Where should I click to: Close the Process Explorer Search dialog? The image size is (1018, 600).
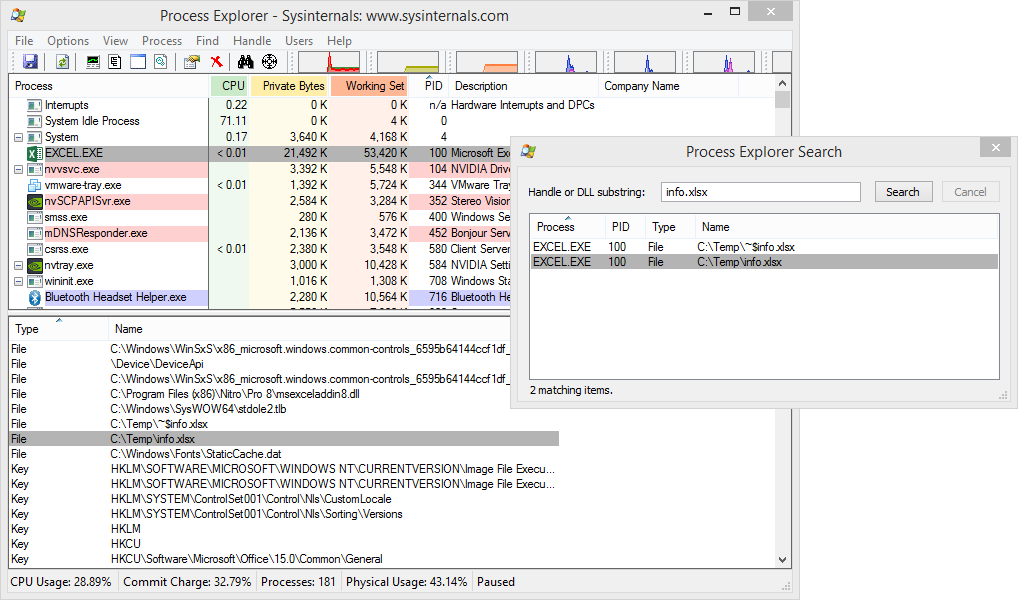[996, 148]
